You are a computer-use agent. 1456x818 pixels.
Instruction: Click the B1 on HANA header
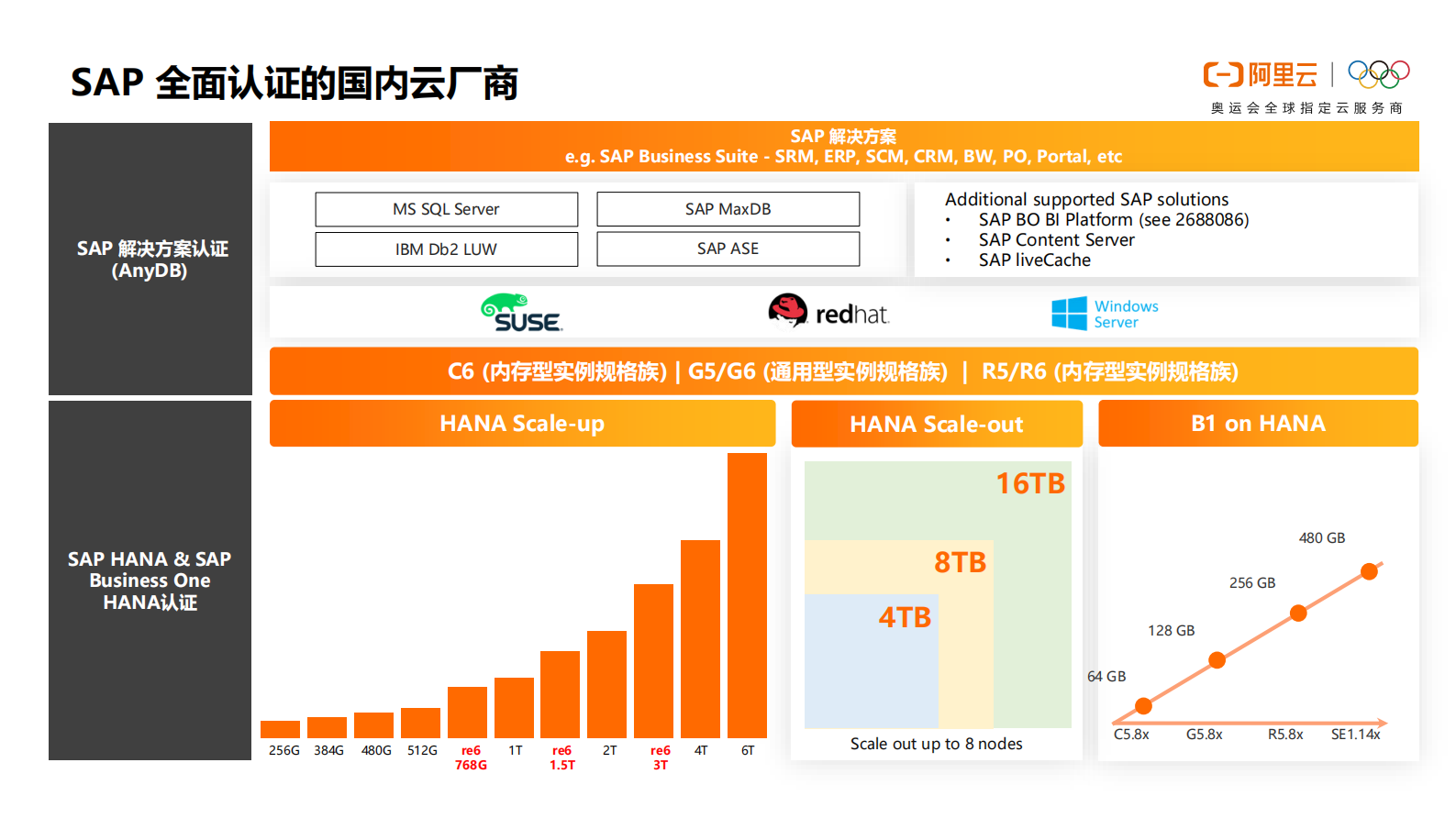point(1259,424)
